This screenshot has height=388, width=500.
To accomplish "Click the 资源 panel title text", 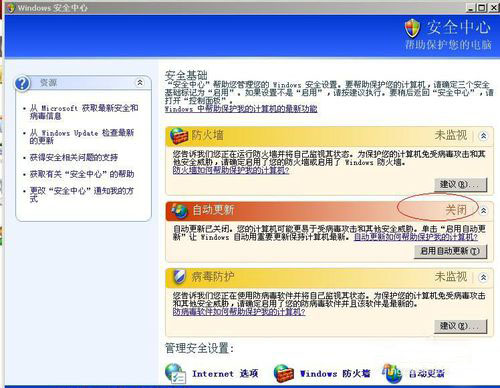I will [48, 83].
